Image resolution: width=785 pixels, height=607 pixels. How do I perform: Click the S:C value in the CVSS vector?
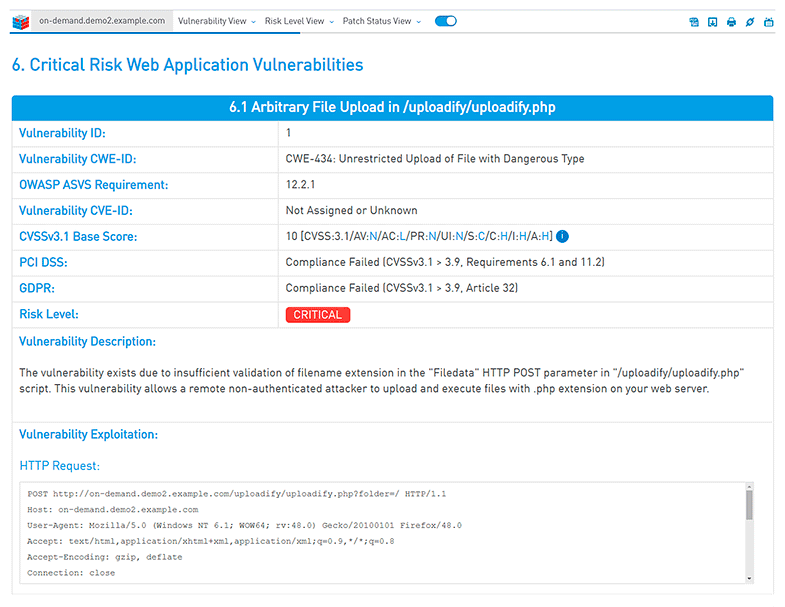(476, 237)
